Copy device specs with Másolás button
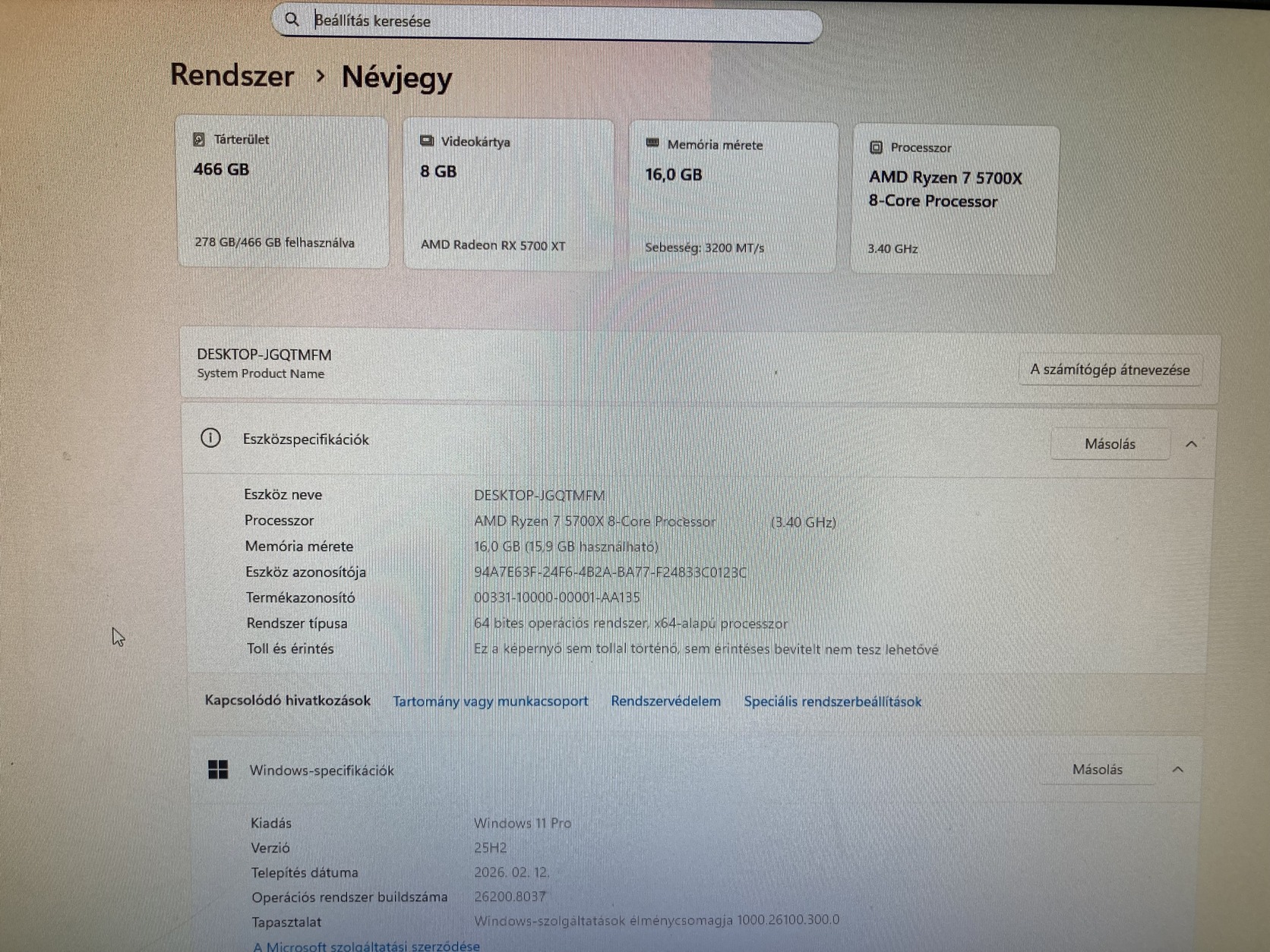 pyautogui.click(x=1110, y=444)
